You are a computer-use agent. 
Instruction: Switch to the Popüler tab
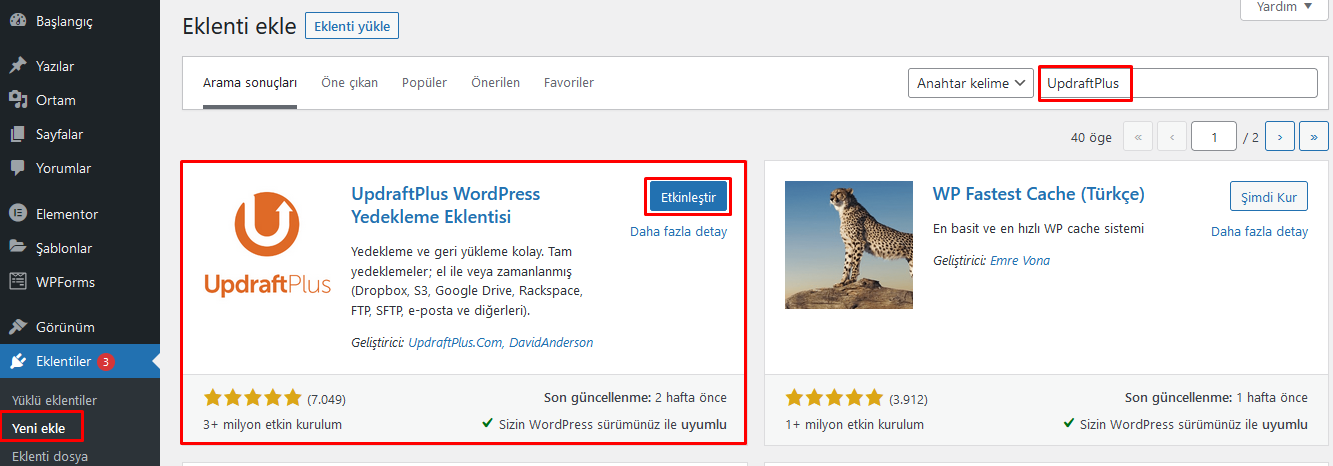[x=424, y=83]
